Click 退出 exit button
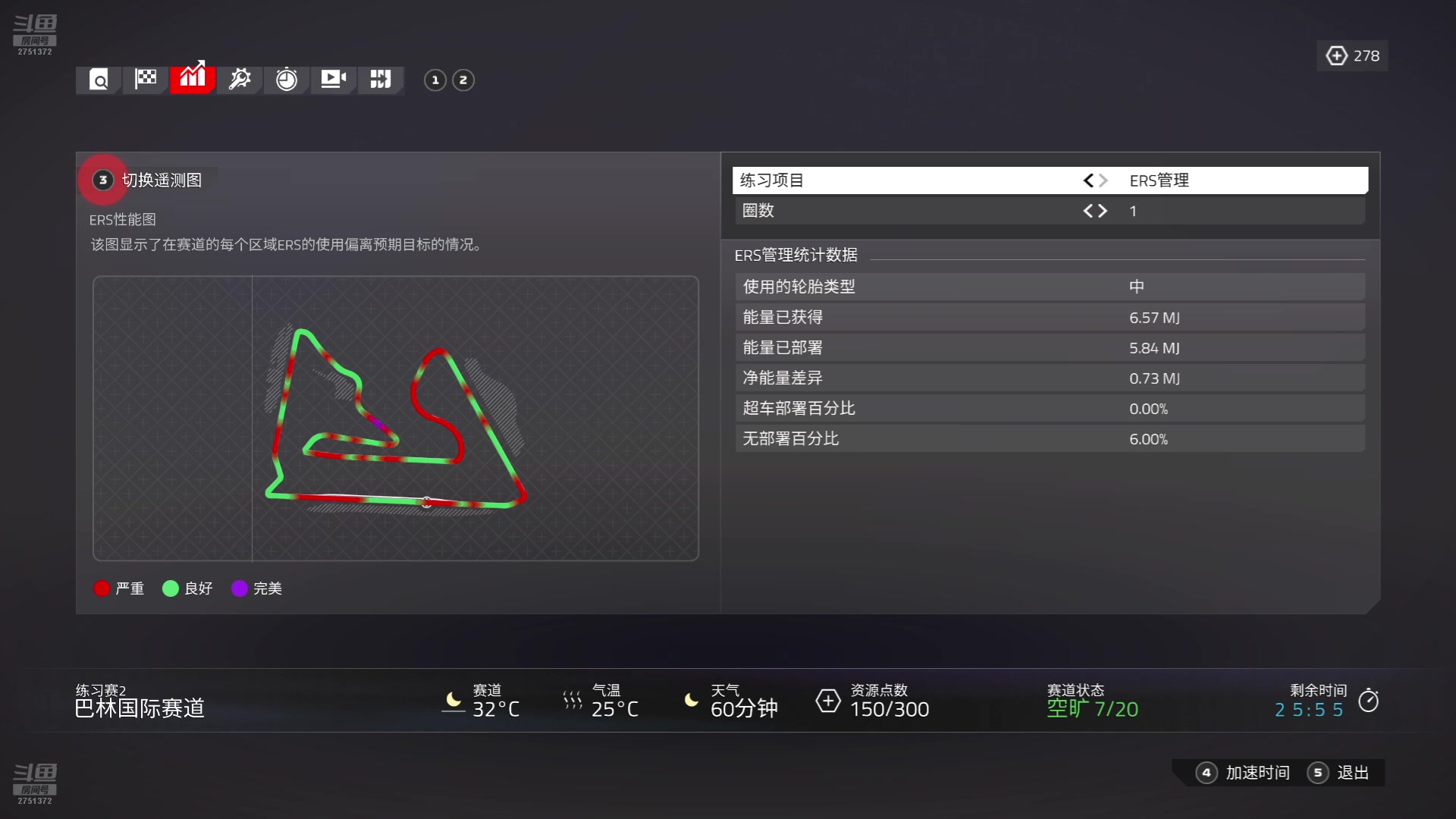 pyautogui.click(x=1339, y=773)
